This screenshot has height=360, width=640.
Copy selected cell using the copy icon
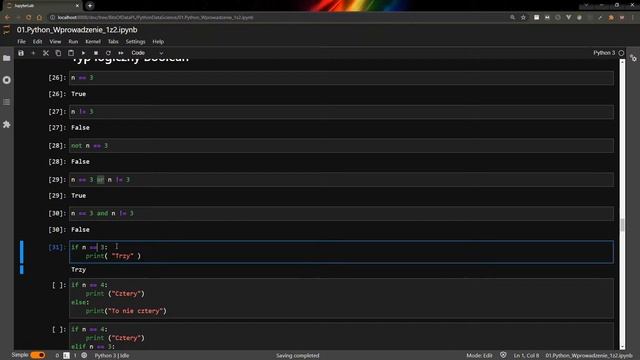point(58,53)
